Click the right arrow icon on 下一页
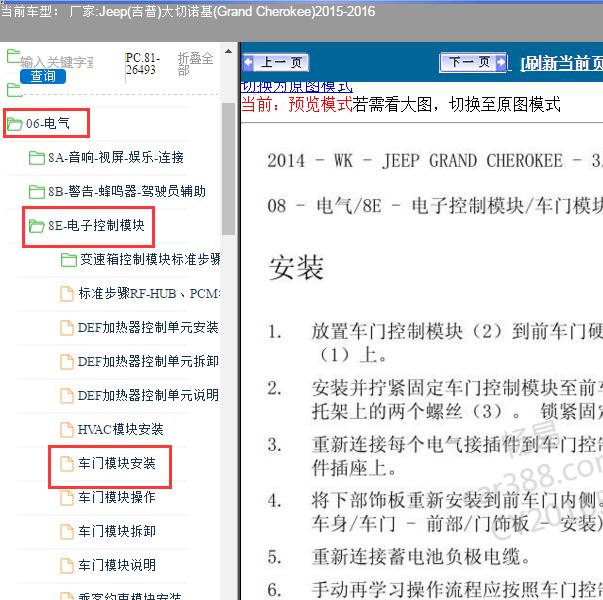603x600 pixels. 501,62
